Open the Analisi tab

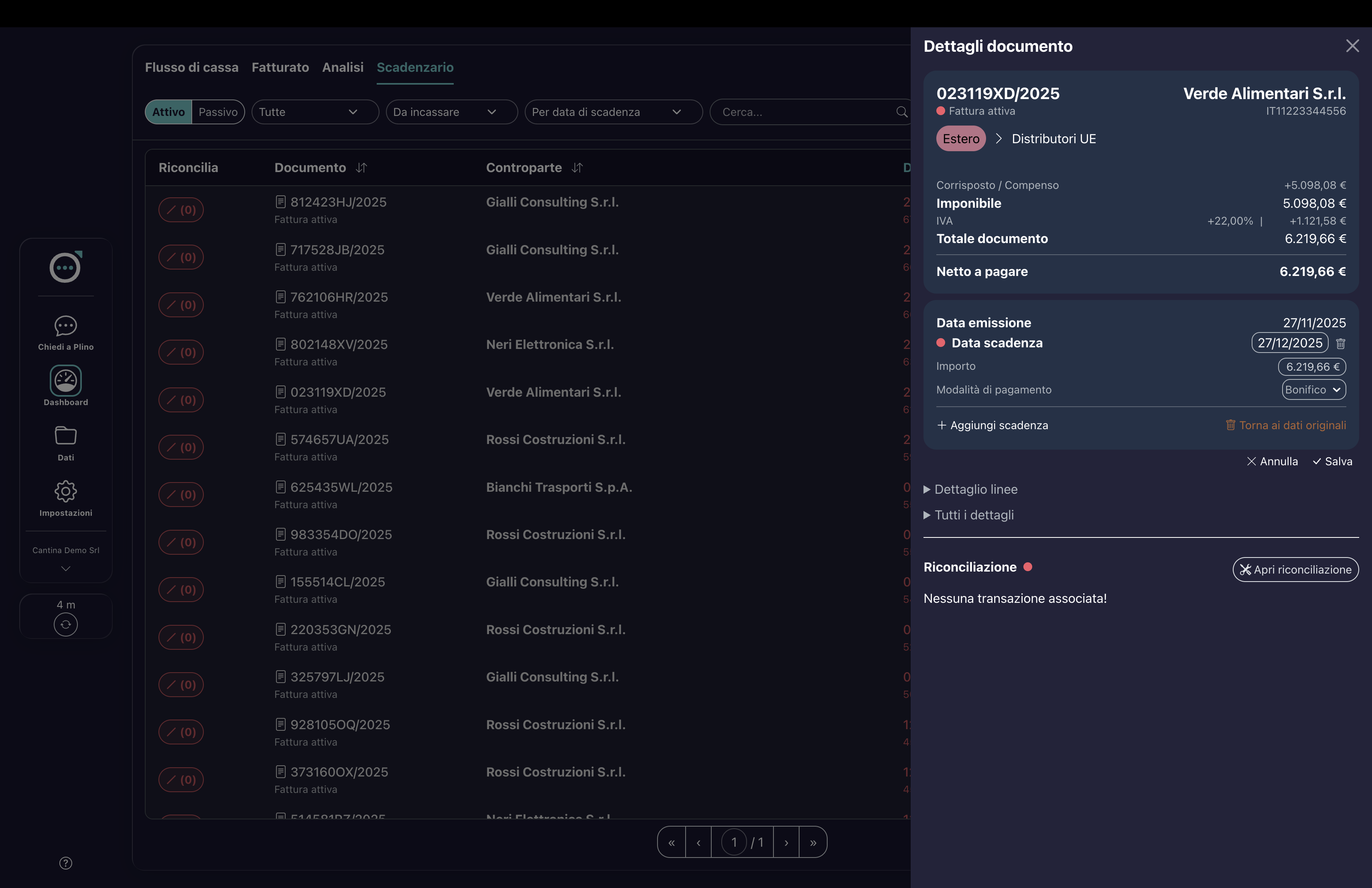343,67
